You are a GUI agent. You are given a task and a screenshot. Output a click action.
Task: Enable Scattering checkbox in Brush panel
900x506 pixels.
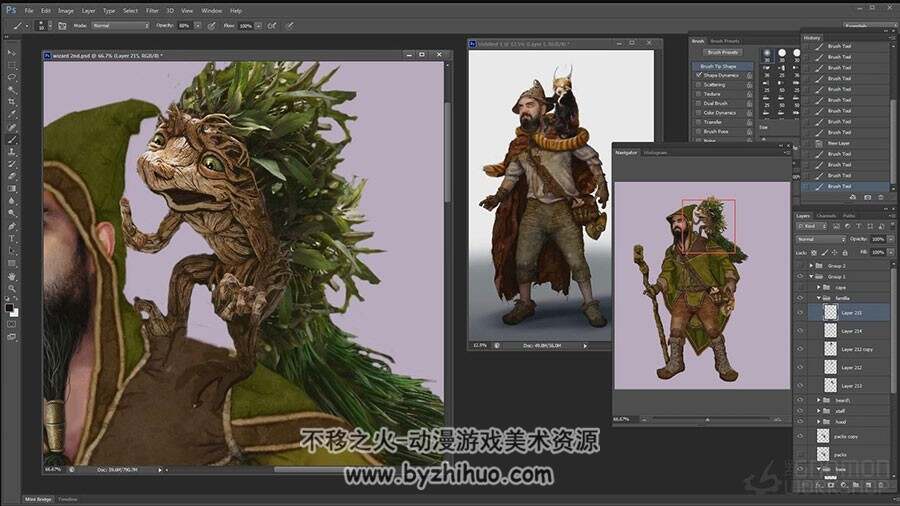[699, 84]
